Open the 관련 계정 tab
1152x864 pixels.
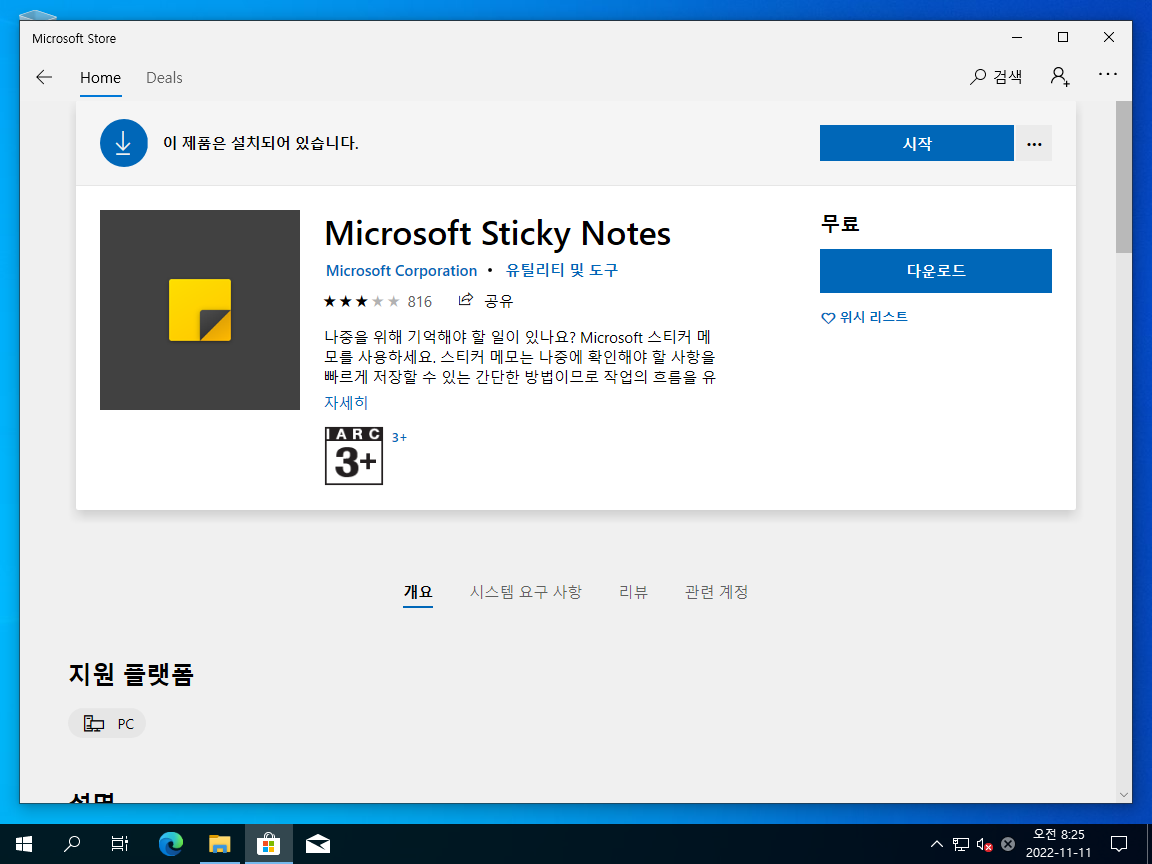coord(716,592)
